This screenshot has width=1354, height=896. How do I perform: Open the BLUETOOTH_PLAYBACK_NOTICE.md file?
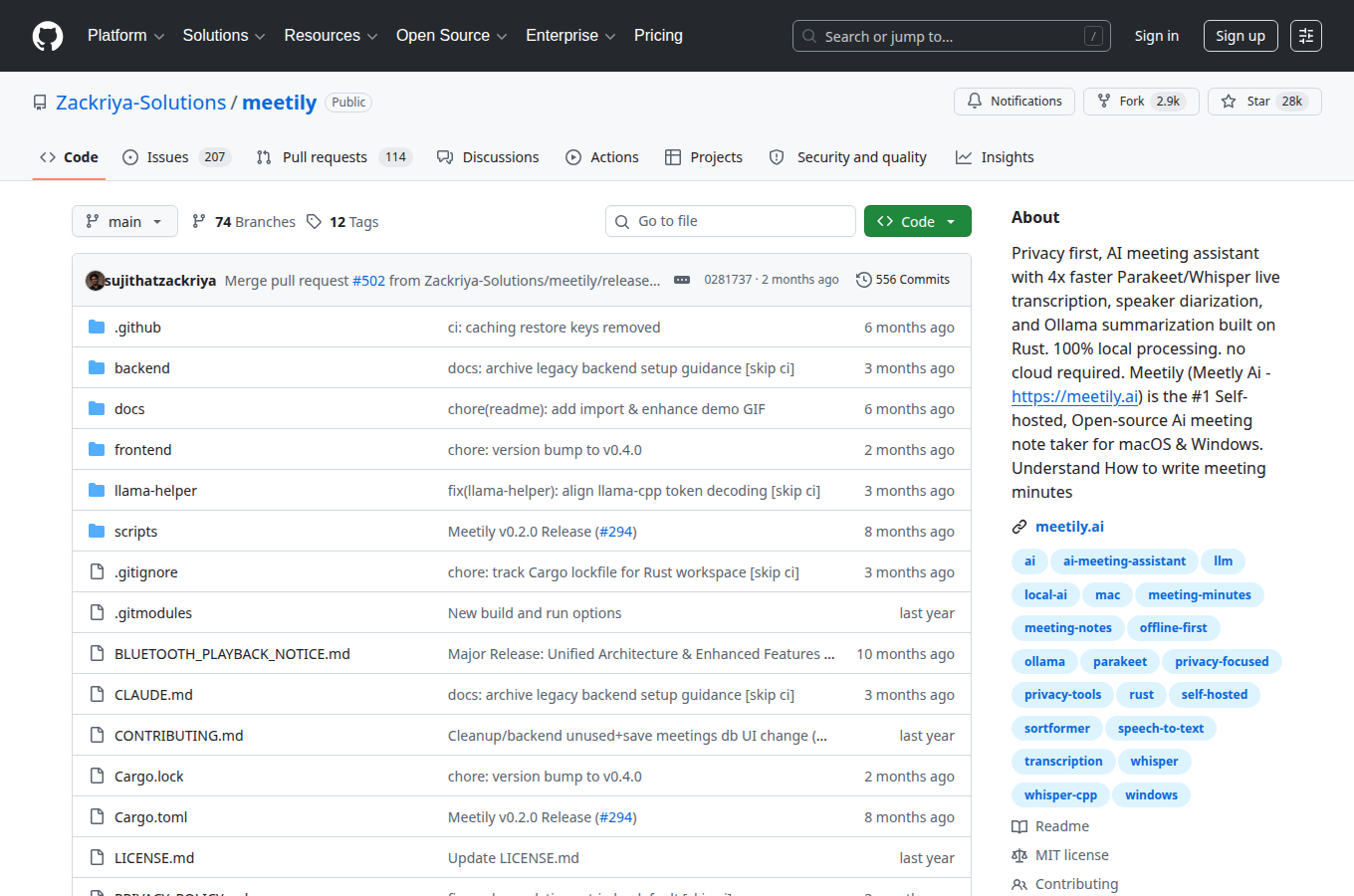click(232, 654)
